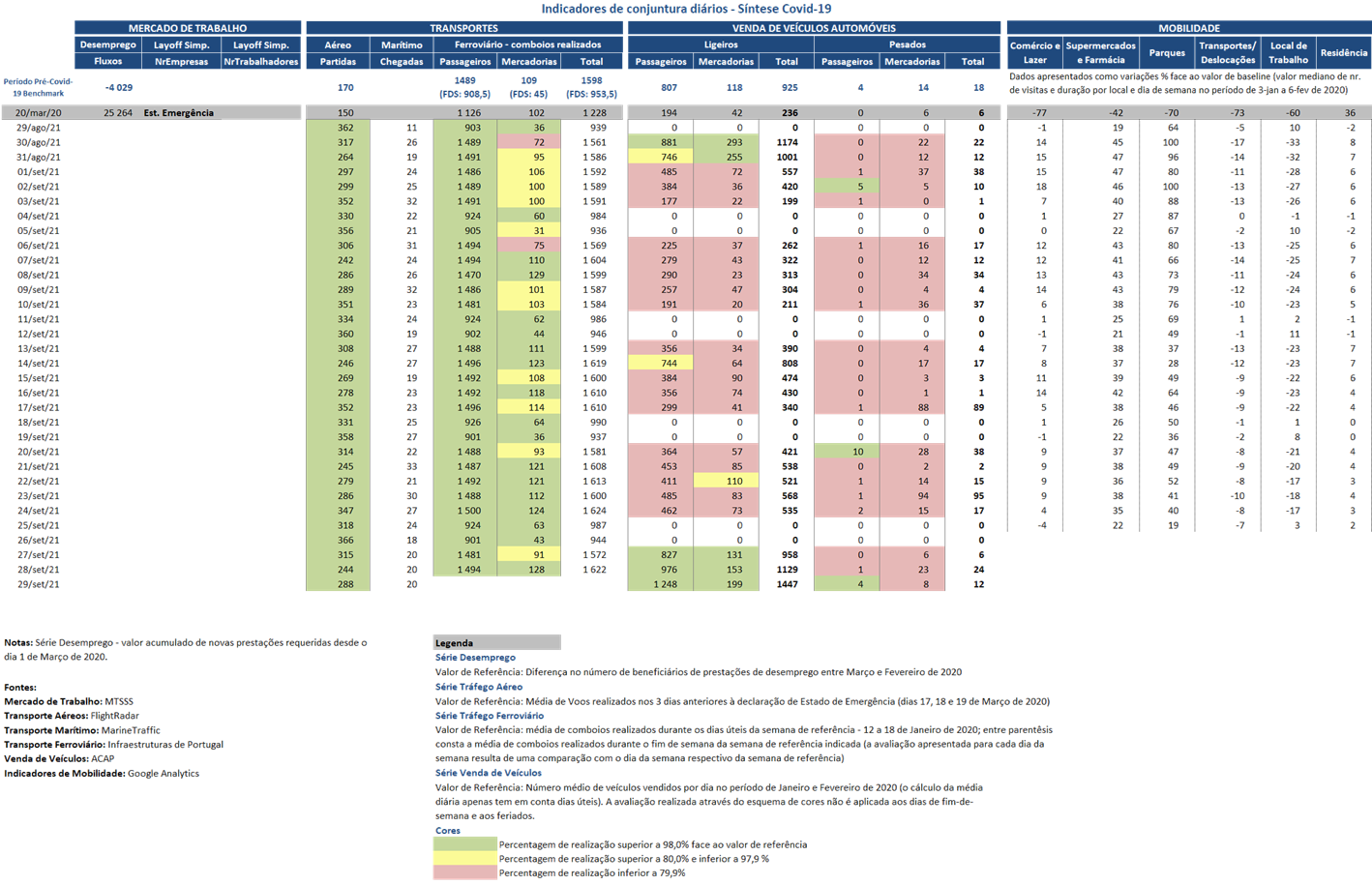Click the VENDA DE VEÍCULOS AUTOMÓVEIS header
Viewport: 1372px width, 885px height.
point(814,28)
